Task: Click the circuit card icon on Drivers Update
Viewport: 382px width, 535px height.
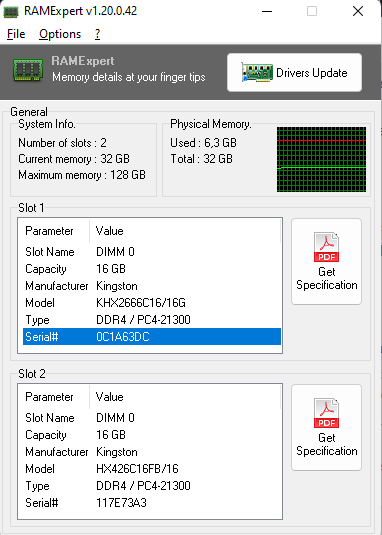Action: [x=256, y=72]
